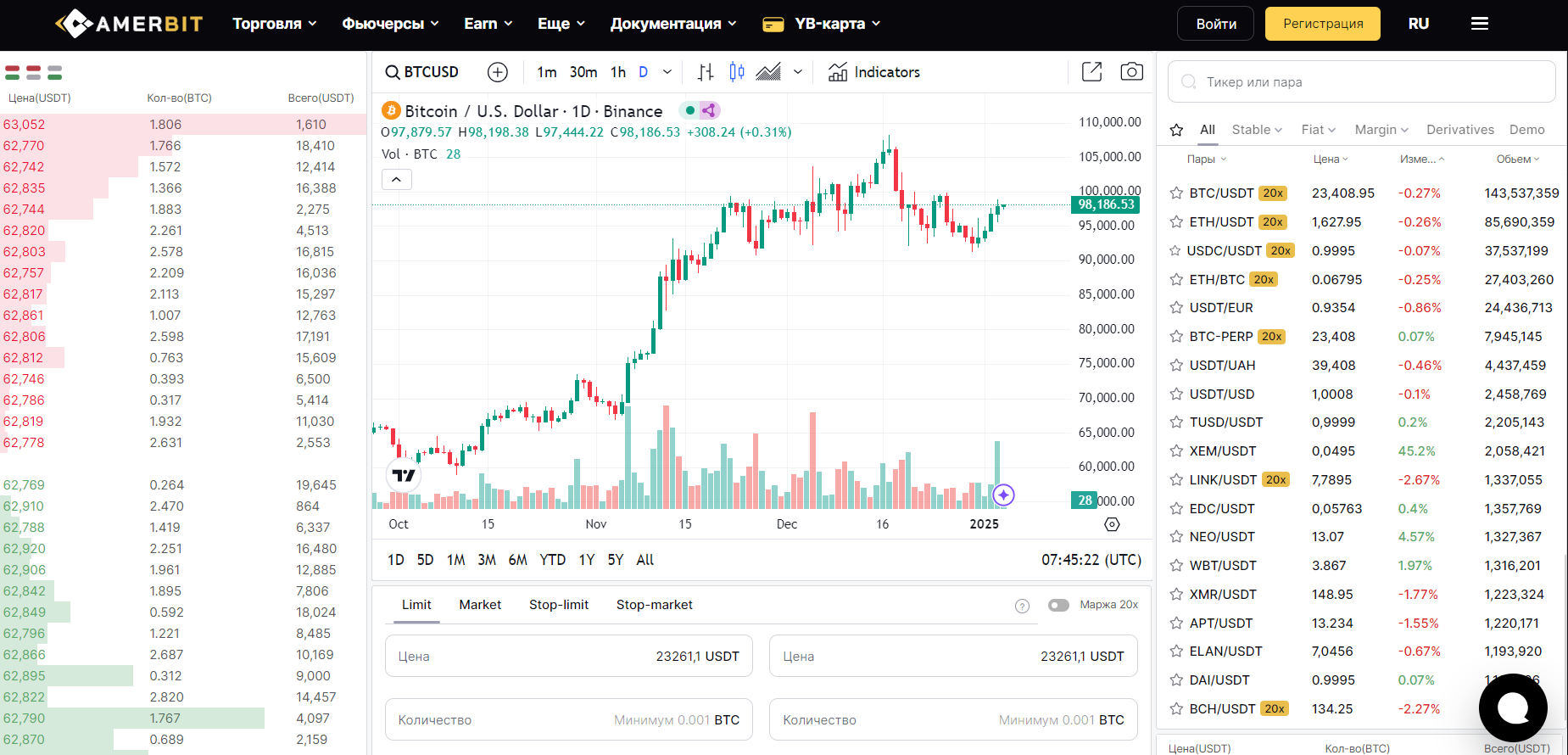Star the LINK/USDT pair
Screen dimensions: 1568x755
[1176, 480]
